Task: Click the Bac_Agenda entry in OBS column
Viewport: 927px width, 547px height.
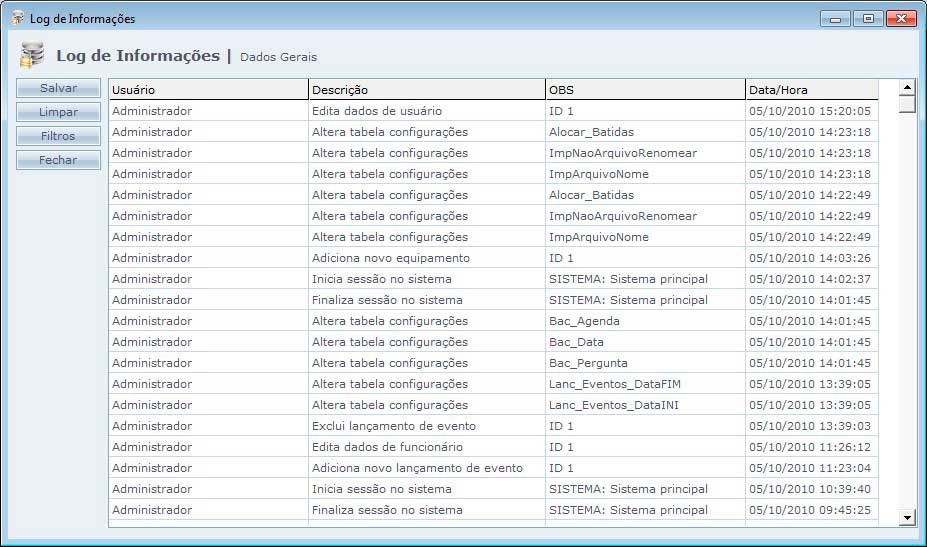Action: tap(584, 321)
